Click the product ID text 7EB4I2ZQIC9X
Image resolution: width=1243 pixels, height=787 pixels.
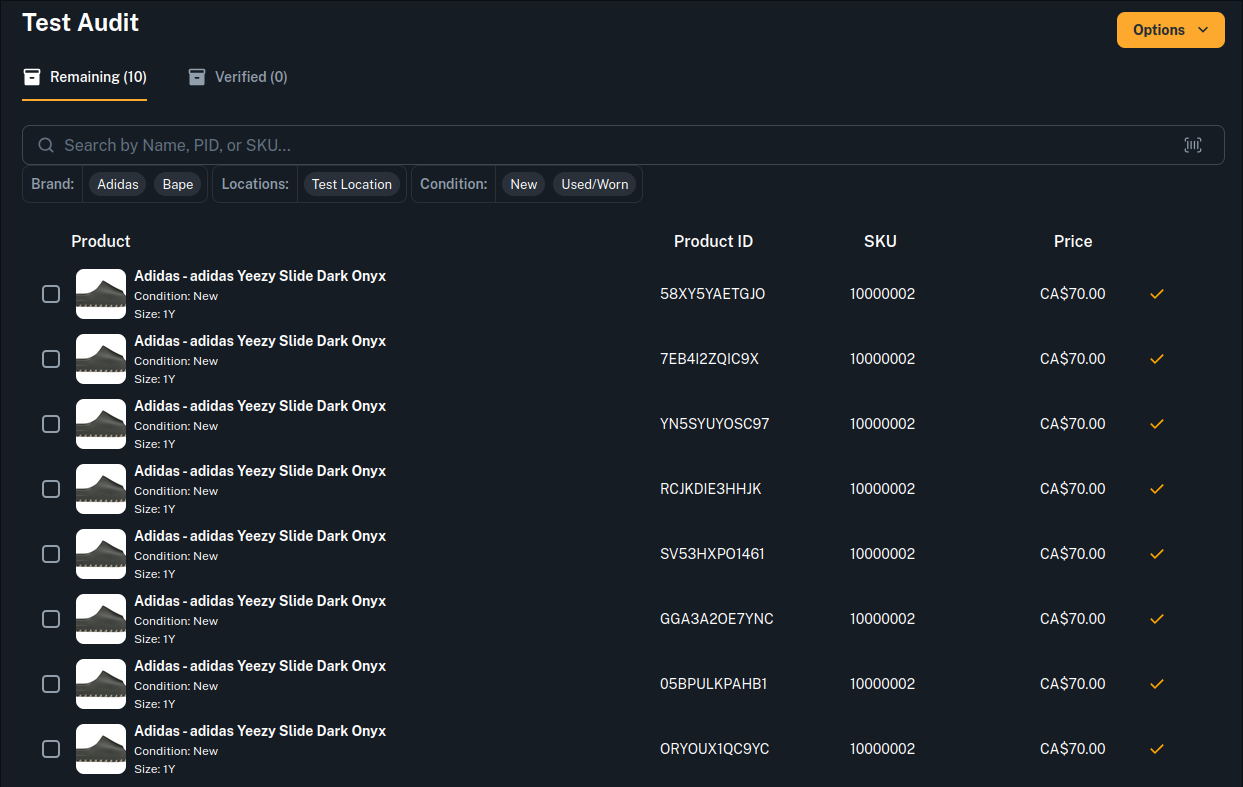pyautogui.click(x=710, y=359)
